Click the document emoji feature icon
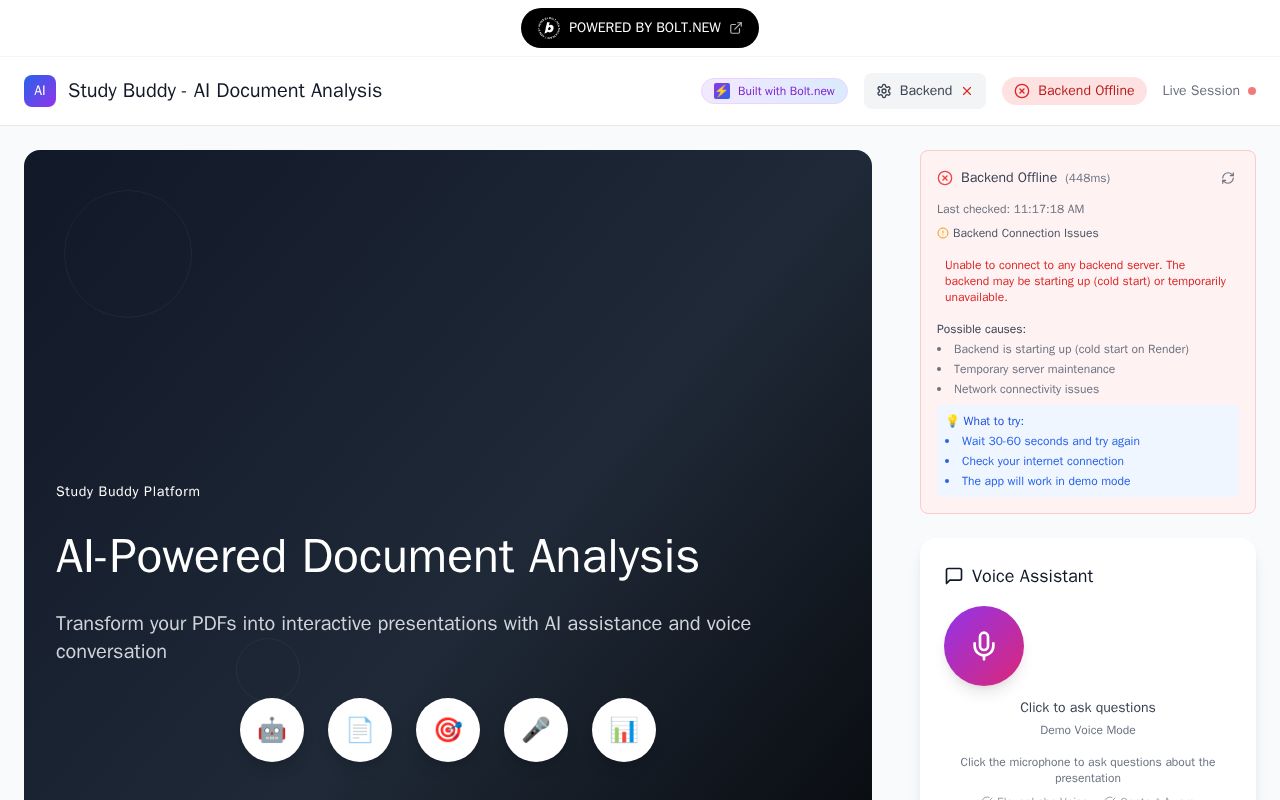Screen dimensions: 1280x800 click(x=360, y=730)
